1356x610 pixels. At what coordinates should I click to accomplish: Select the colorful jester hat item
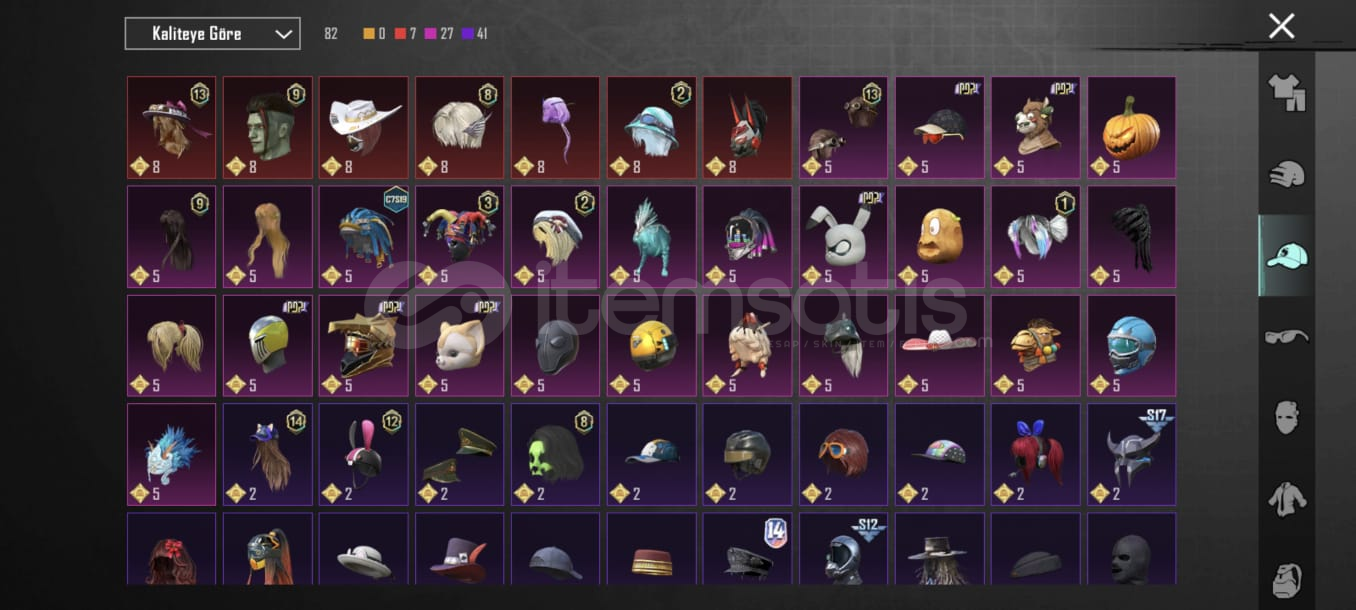point(460,237)
